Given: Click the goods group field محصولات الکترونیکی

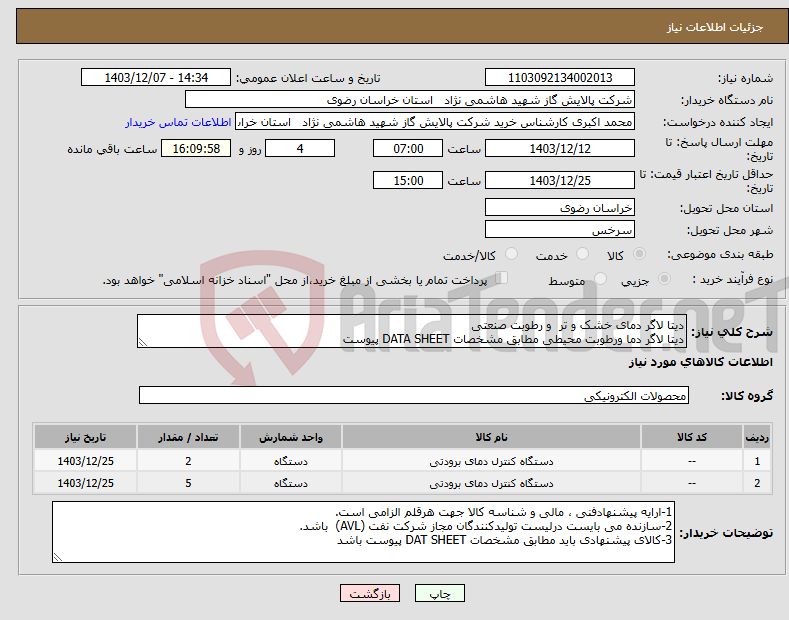Looking at the screenshot, I should (414, 396).
